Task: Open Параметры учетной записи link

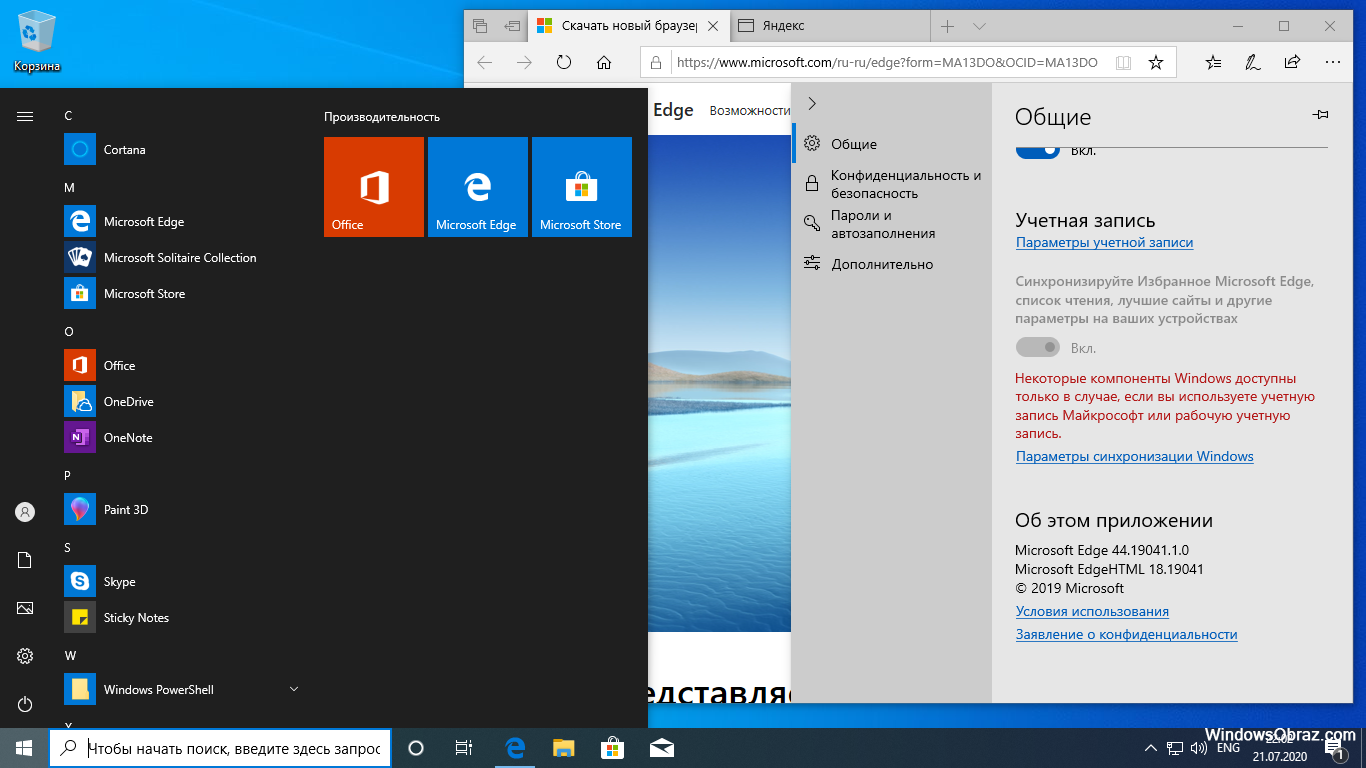Action: [x=1104, y=243]
